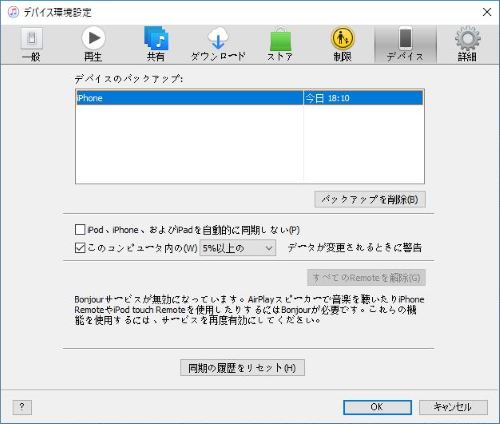Click the キャンセル button
500x424 pixels.
click(453, 407)
